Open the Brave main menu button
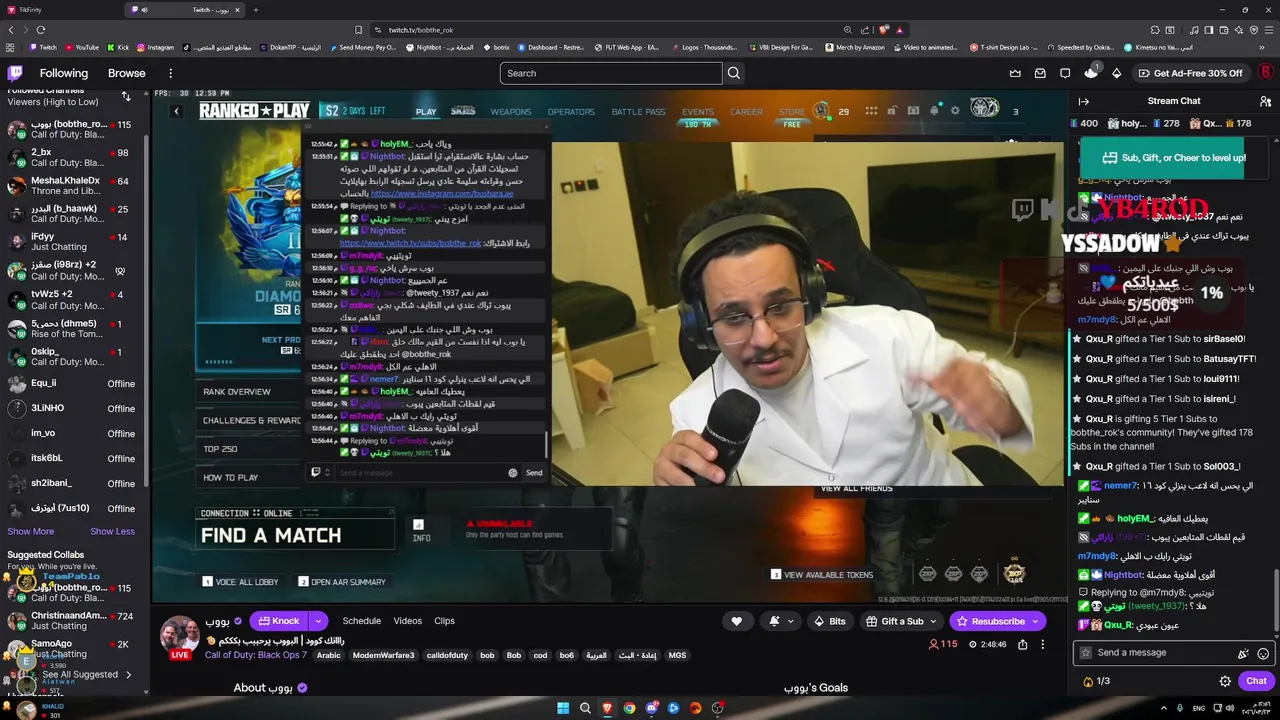 pyautogui.click(x=1267, y=30)
